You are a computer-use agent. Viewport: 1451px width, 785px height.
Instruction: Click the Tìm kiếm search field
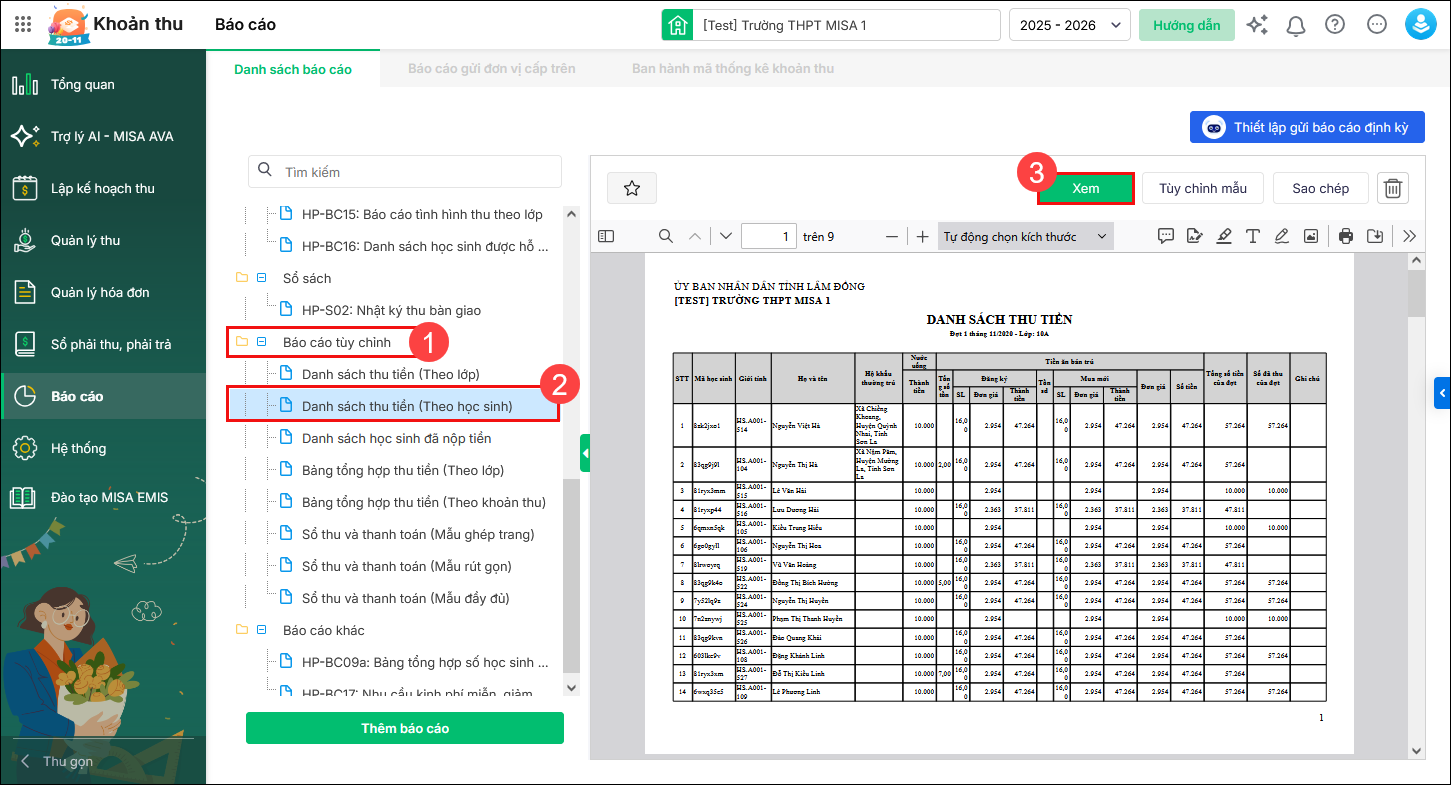tap(404, 172)
